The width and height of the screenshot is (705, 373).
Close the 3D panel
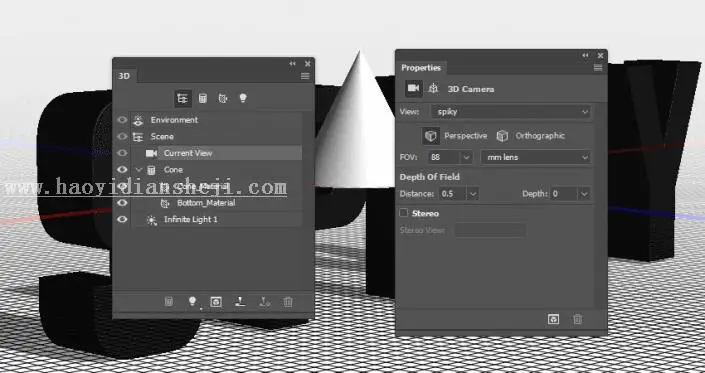click(x=308, y=64)
